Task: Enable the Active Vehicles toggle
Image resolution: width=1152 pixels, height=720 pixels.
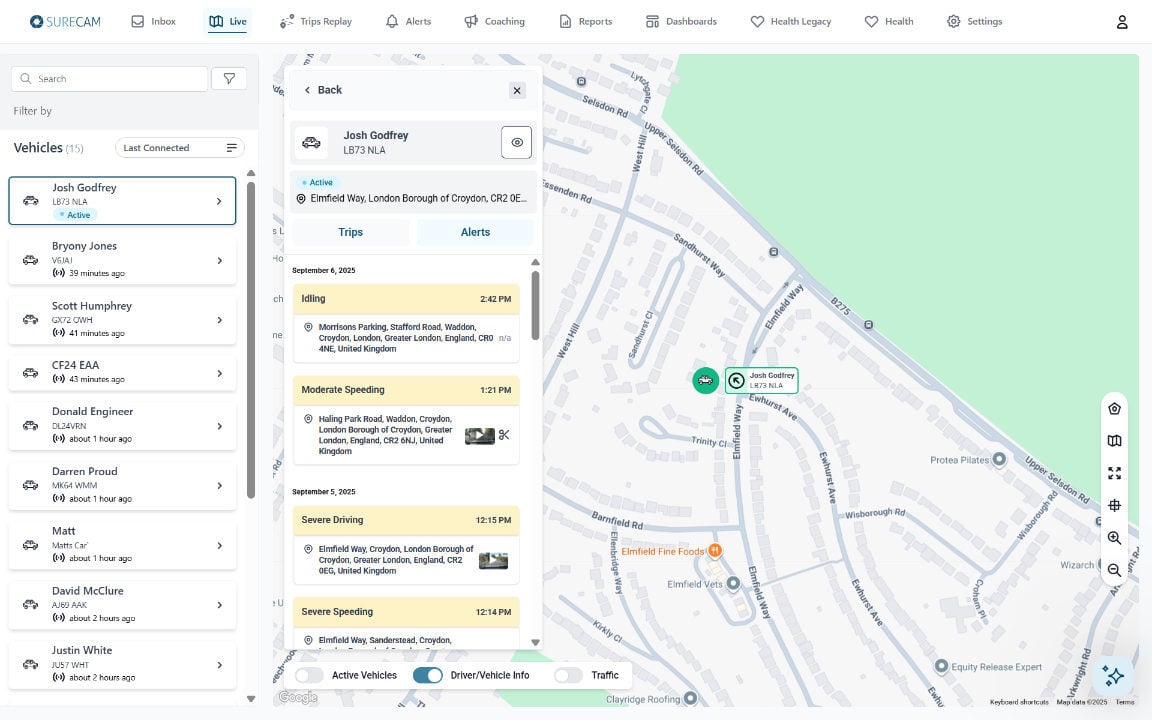Action: coord(310,675)
